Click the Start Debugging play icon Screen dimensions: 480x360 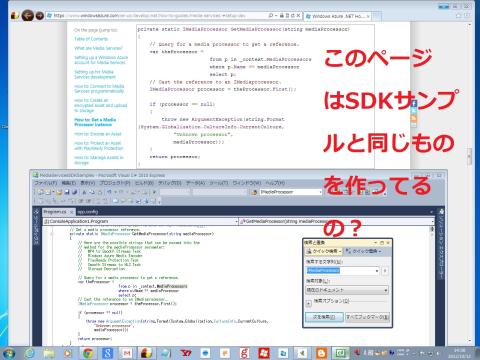pos(154,192)
